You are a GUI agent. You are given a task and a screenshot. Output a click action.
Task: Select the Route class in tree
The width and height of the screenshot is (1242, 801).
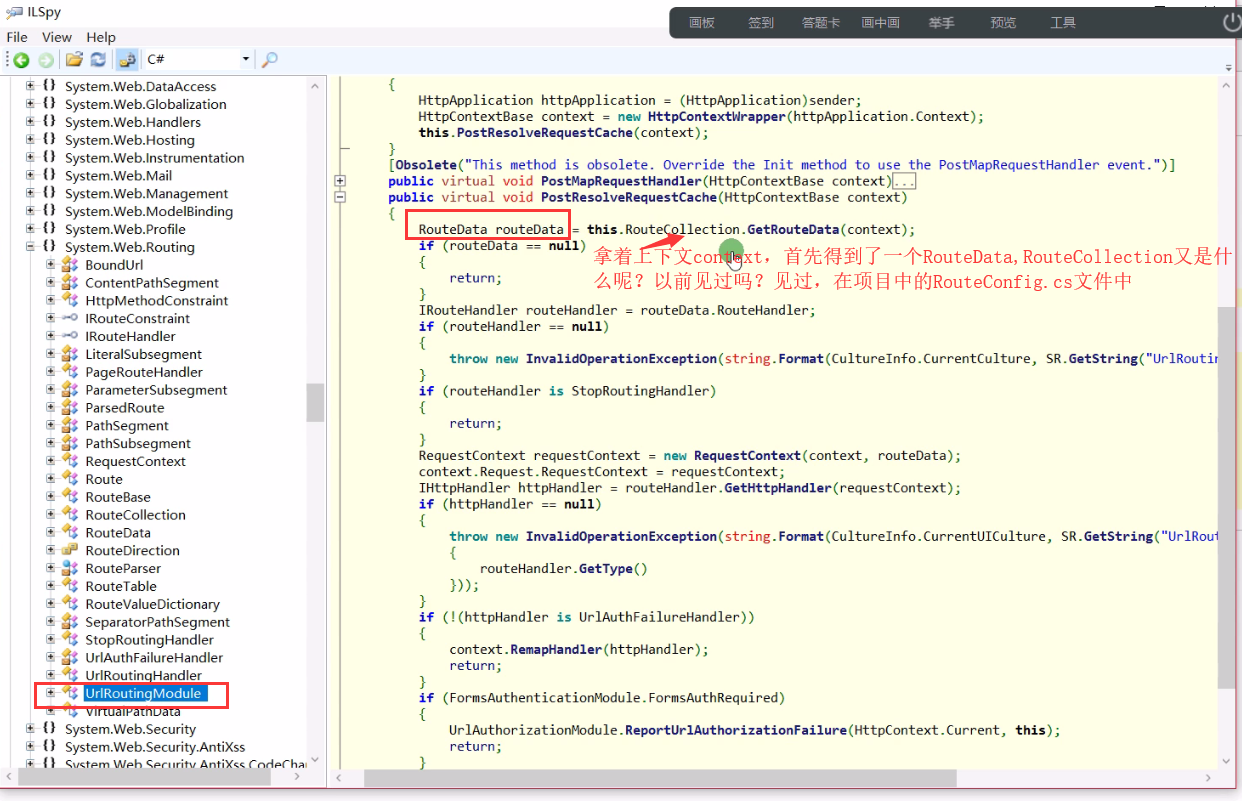click(104, 479)
